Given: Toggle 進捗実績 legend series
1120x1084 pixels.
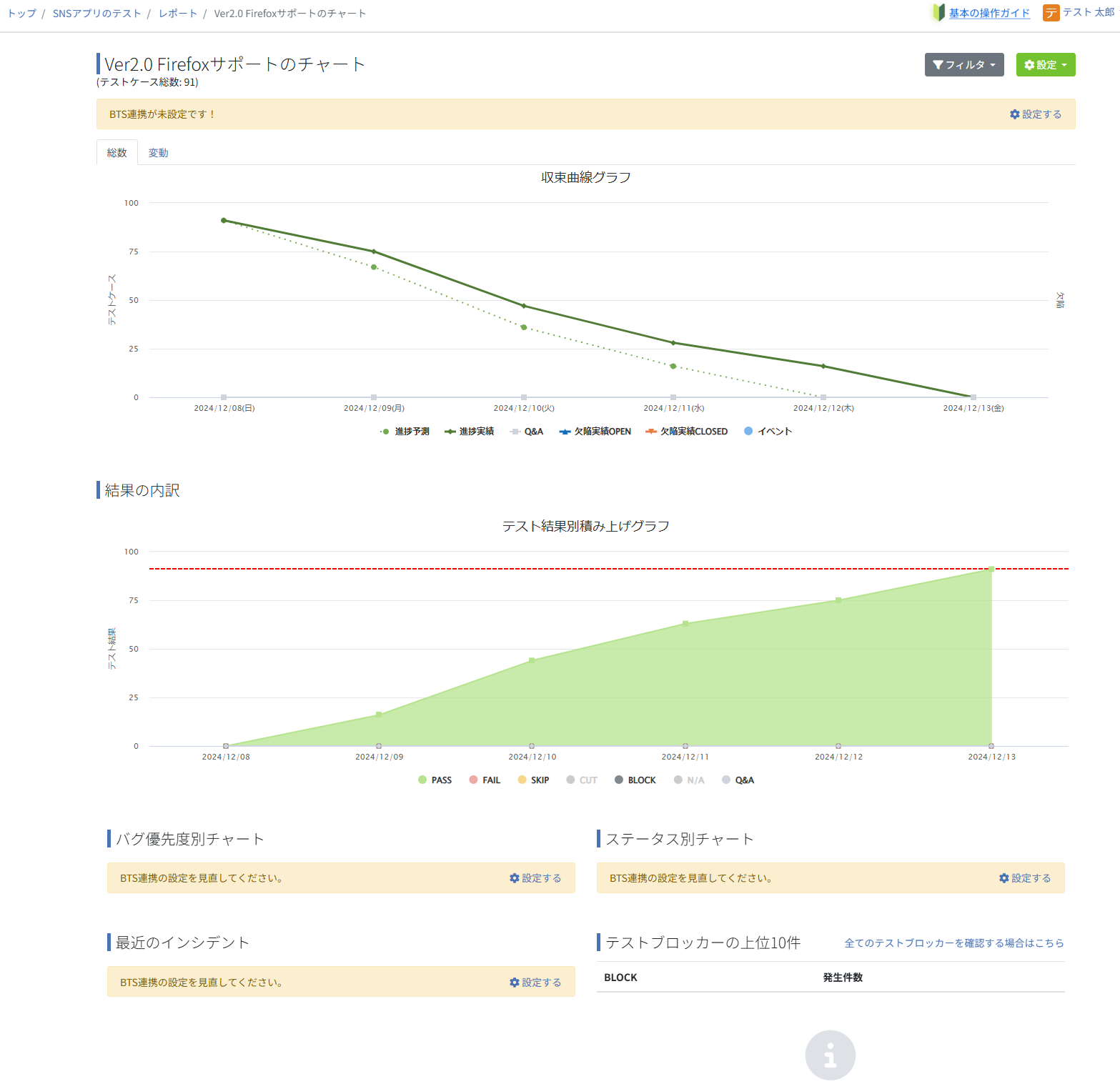Looking at the screenshot, I should (469, 432).
